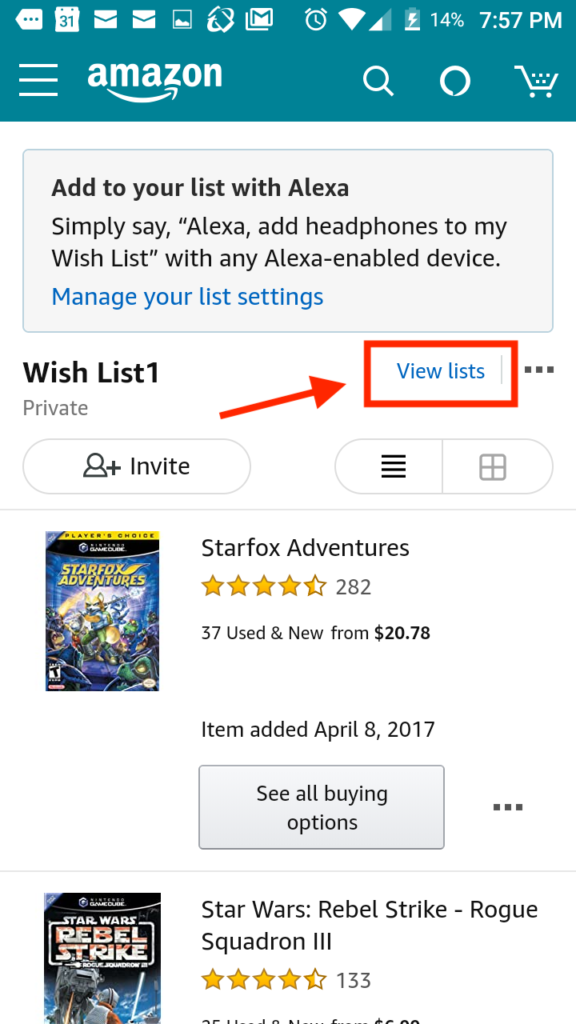
Task: Open Alexa voice assistant icon
Action: pyautogui.click(x=455, y=81)
